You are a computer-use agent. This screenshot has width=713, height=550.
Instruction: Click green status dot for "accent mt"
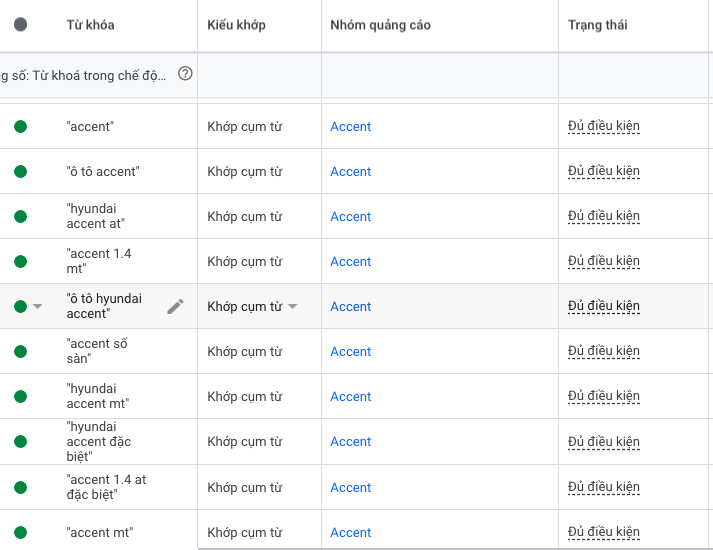tap(20, 533)
